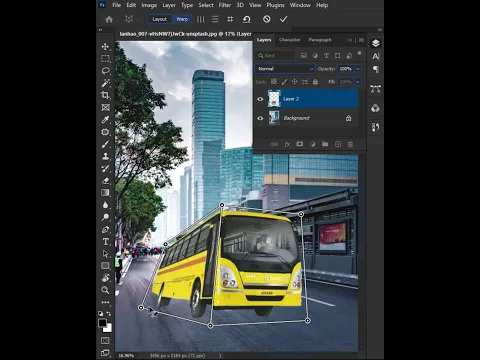Open the layer filter Kind dropdown
Screen dimensions: 480x360
tap(276, 56)
